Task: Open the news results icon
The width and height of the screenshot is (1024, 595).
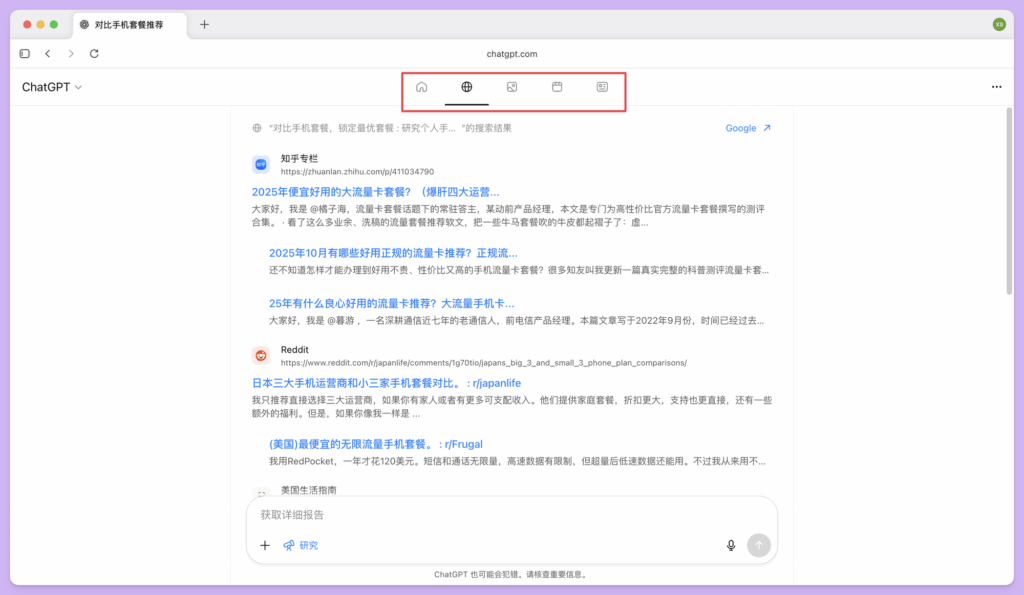Action: 601,88
